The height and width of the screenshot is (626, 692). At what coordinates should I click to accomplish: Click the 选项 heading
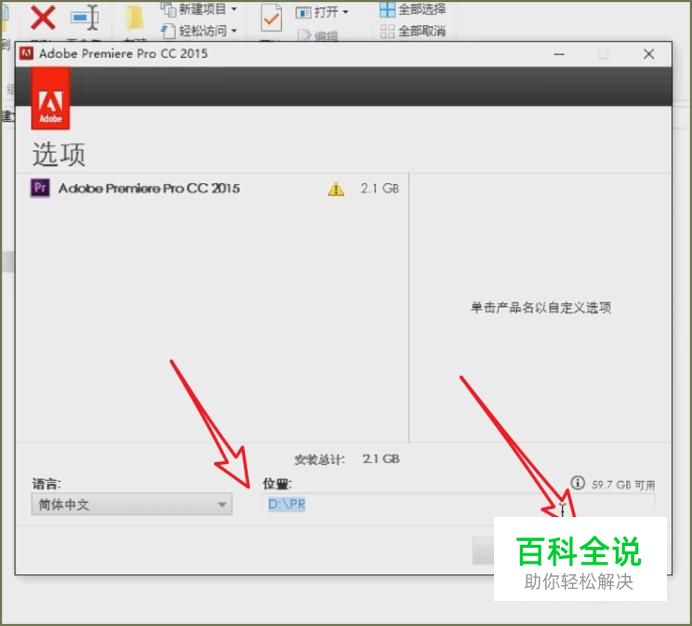59,155
